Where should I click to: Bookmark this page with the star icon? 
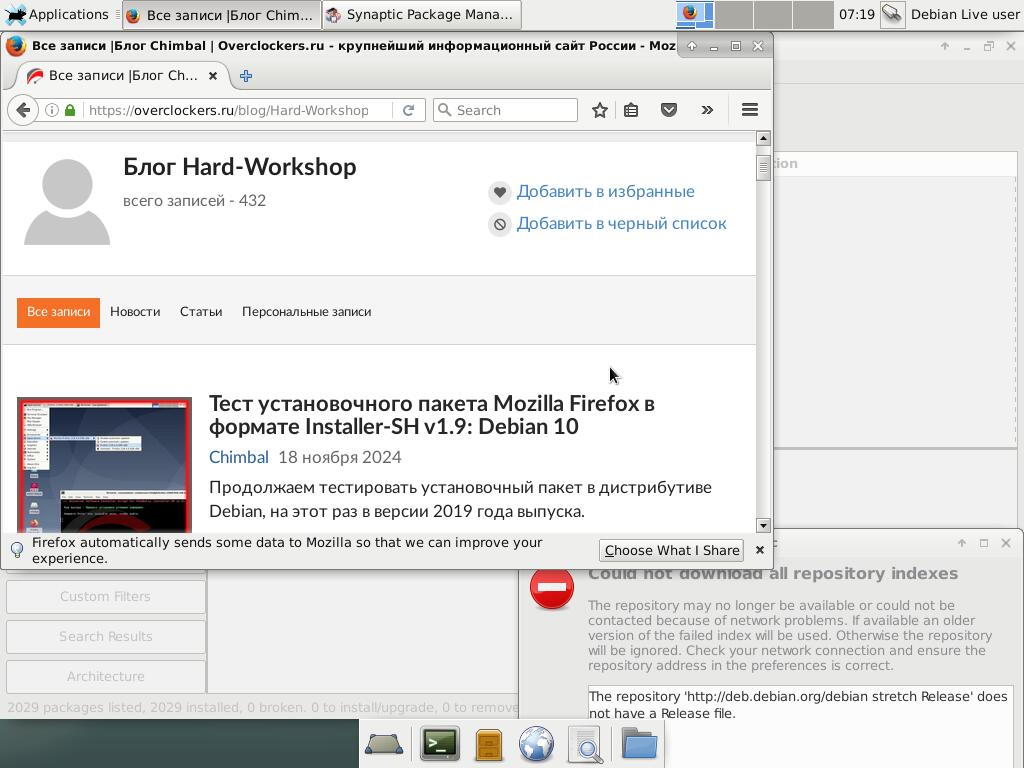click(600, 110)
